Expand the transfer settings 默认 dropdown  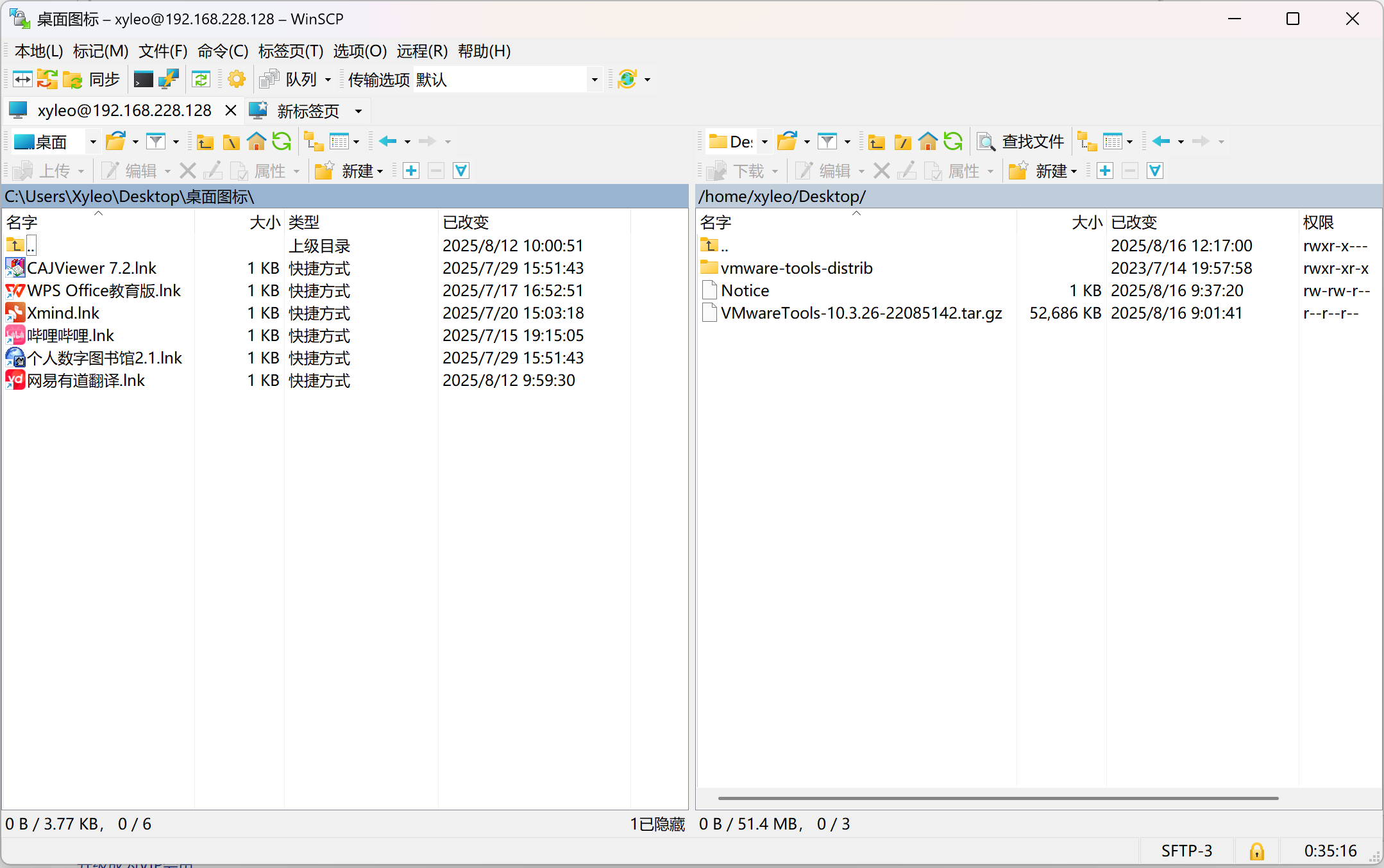click(595, 79)
